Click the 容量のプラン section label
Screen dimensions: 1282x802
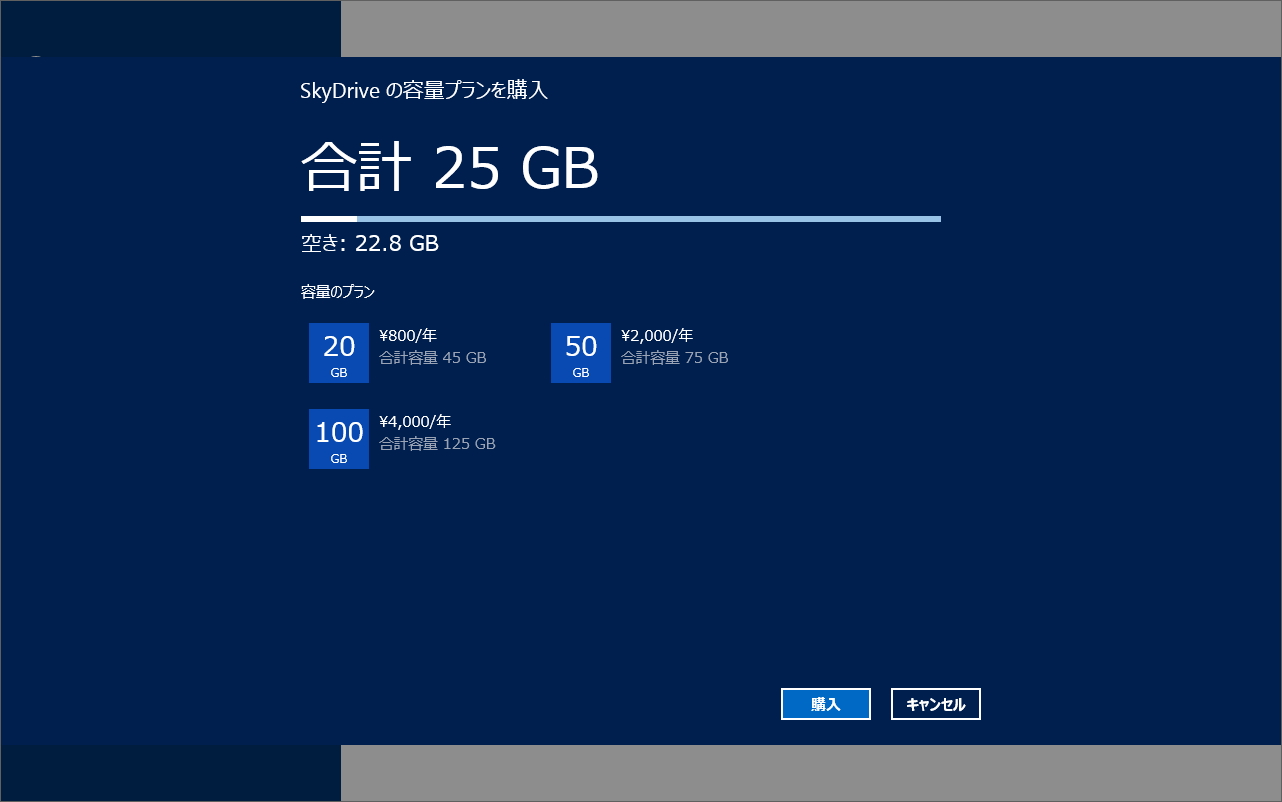(334, 291)
